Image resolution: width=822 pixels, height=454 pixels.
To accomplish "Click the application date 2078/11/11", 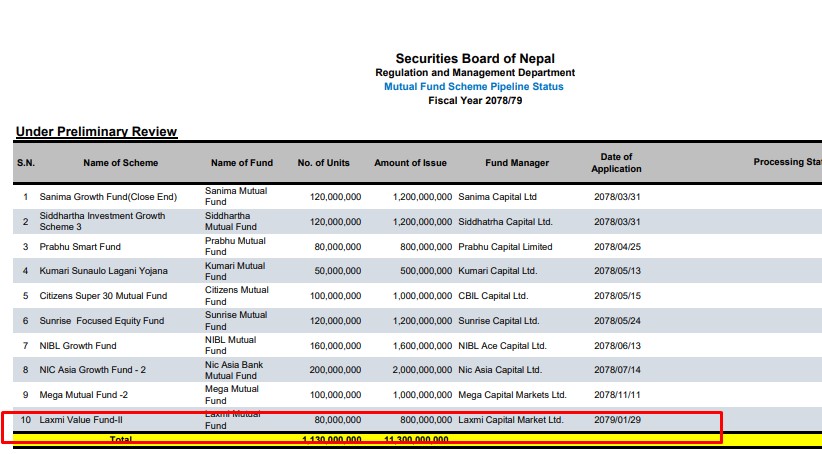I will coord(617,395).
